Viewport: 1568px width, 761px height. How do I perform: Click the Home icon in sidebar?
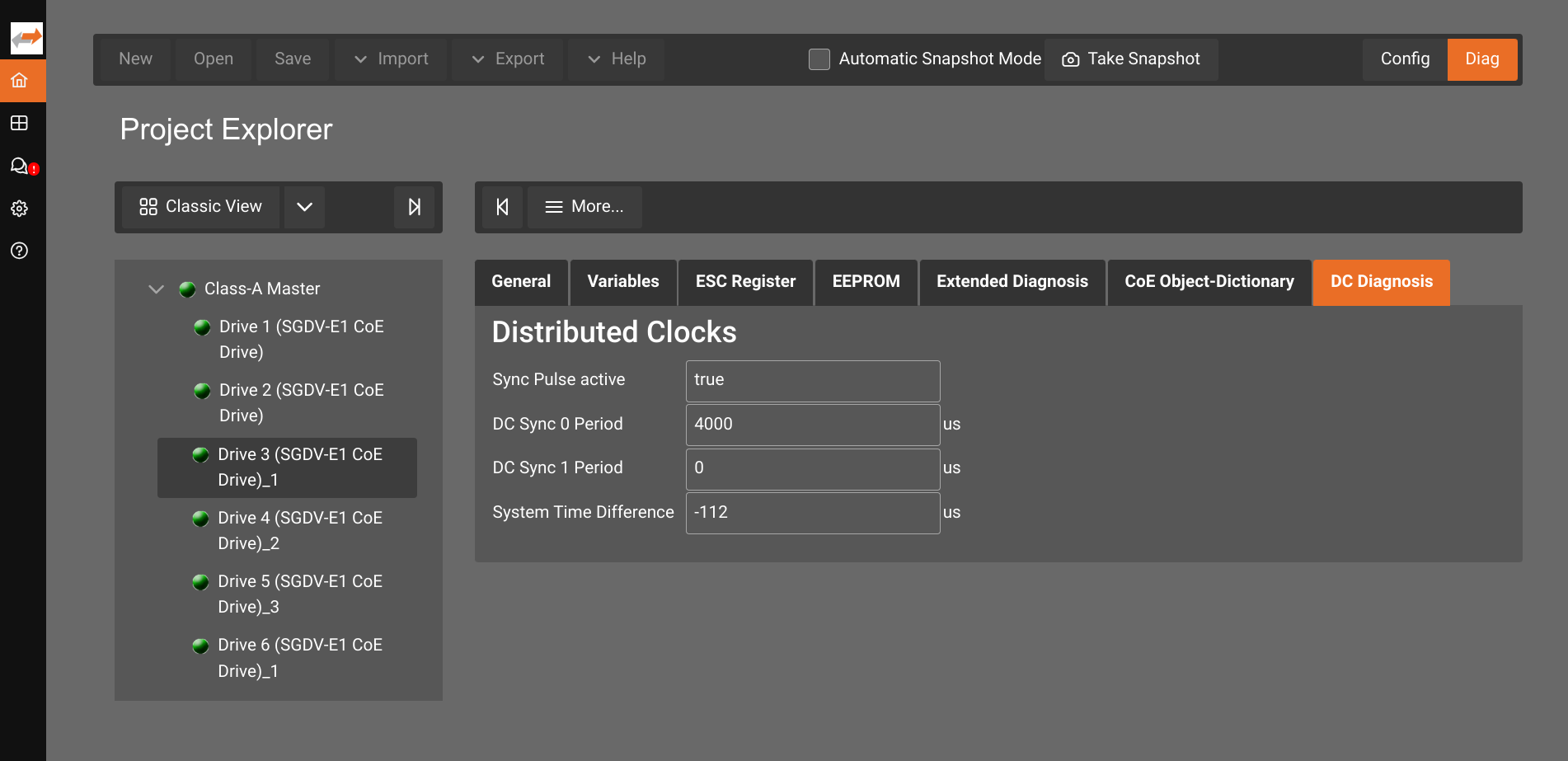(x=20, y=81)
